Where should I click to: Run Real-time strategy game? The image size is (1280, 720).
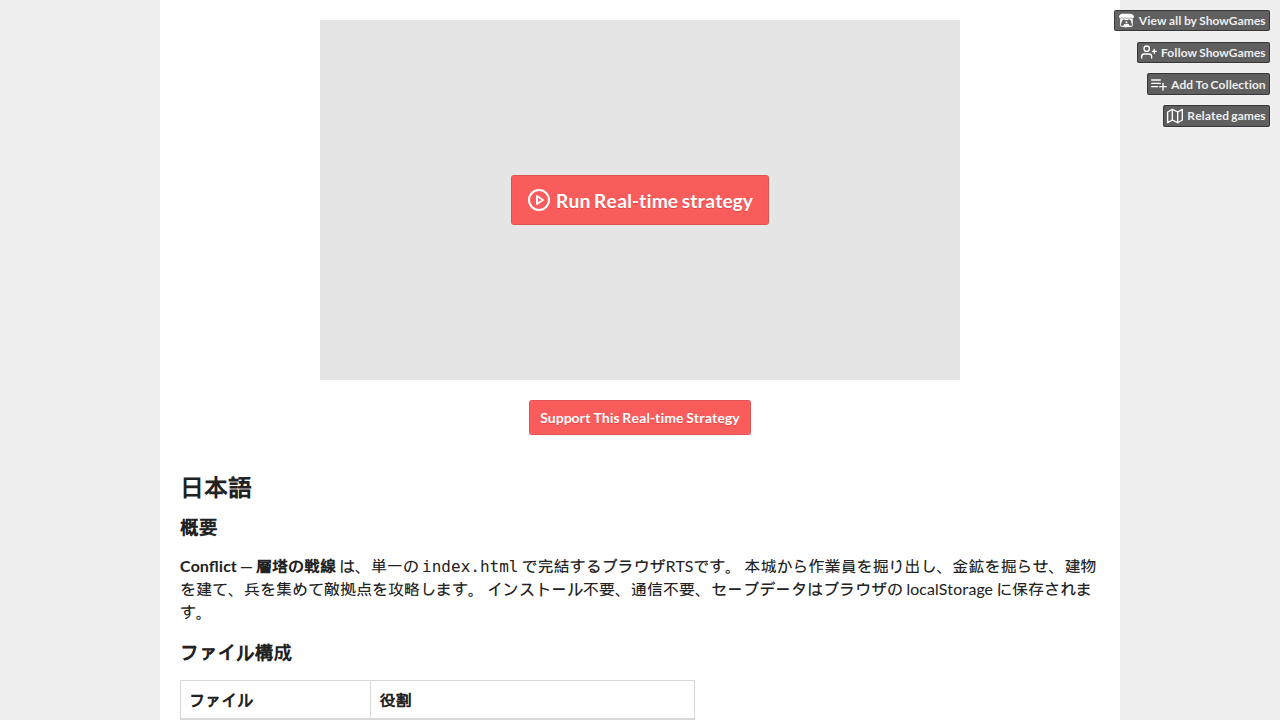click(x=640, y=200)
